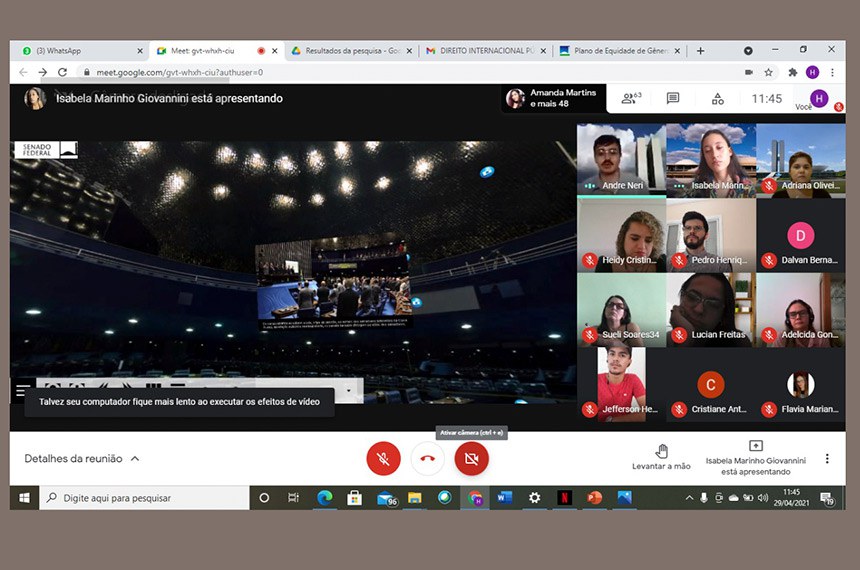Toggle the microphone mute button
This screenshot has width=860, height=570.
point(383,458)
